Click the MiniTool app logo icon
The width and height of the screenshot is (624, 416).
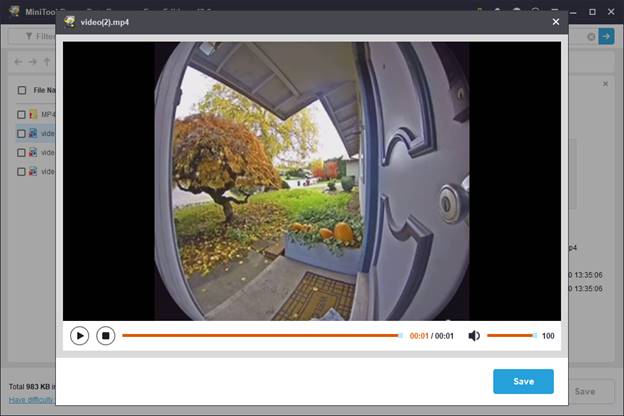coord(14,11)
